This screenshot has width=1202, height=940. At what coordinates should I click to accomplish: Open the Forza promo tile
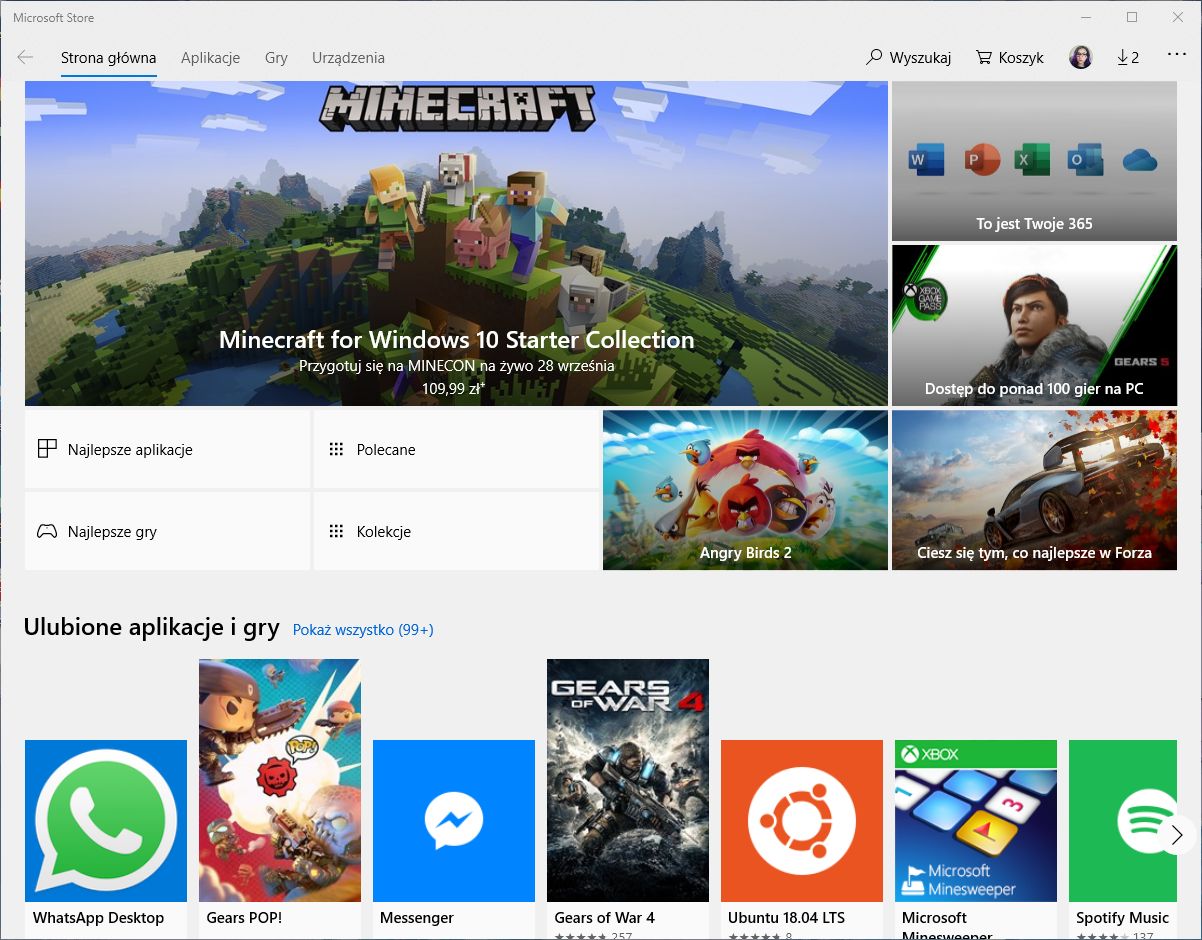pyautogui.click(x=1034, y=490)
